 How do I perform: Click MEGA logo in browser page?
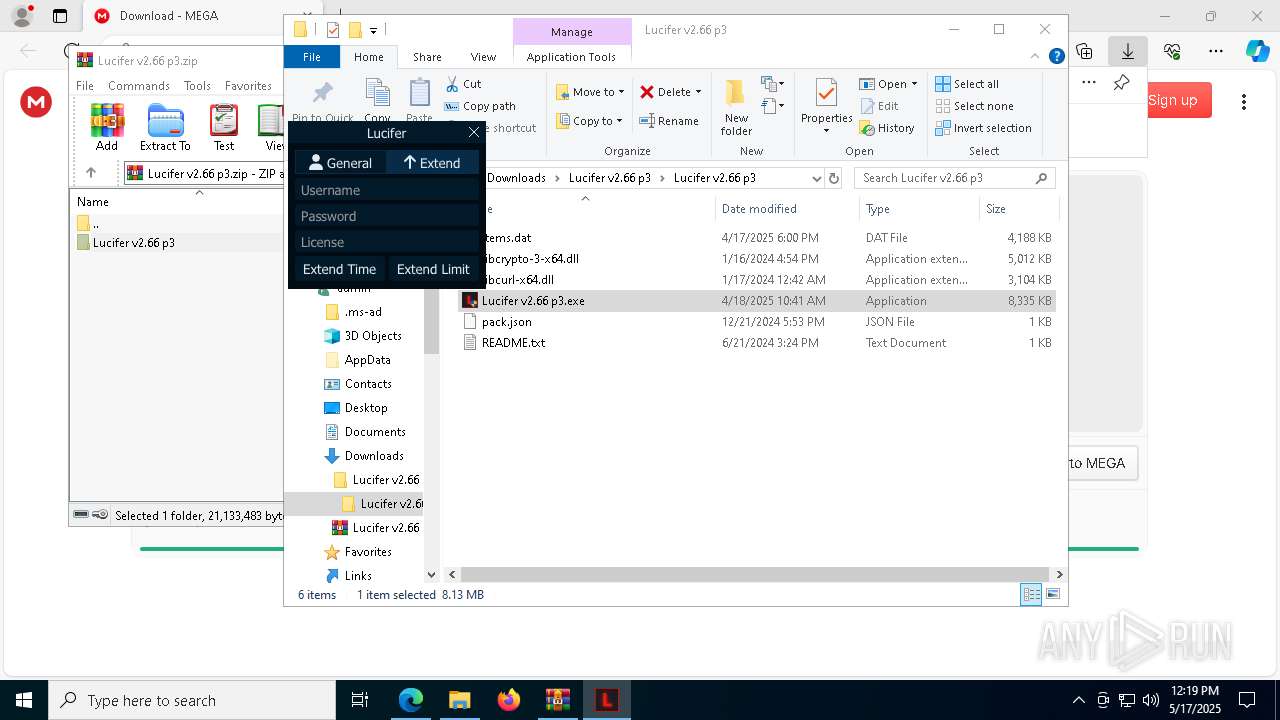point(36,101)
